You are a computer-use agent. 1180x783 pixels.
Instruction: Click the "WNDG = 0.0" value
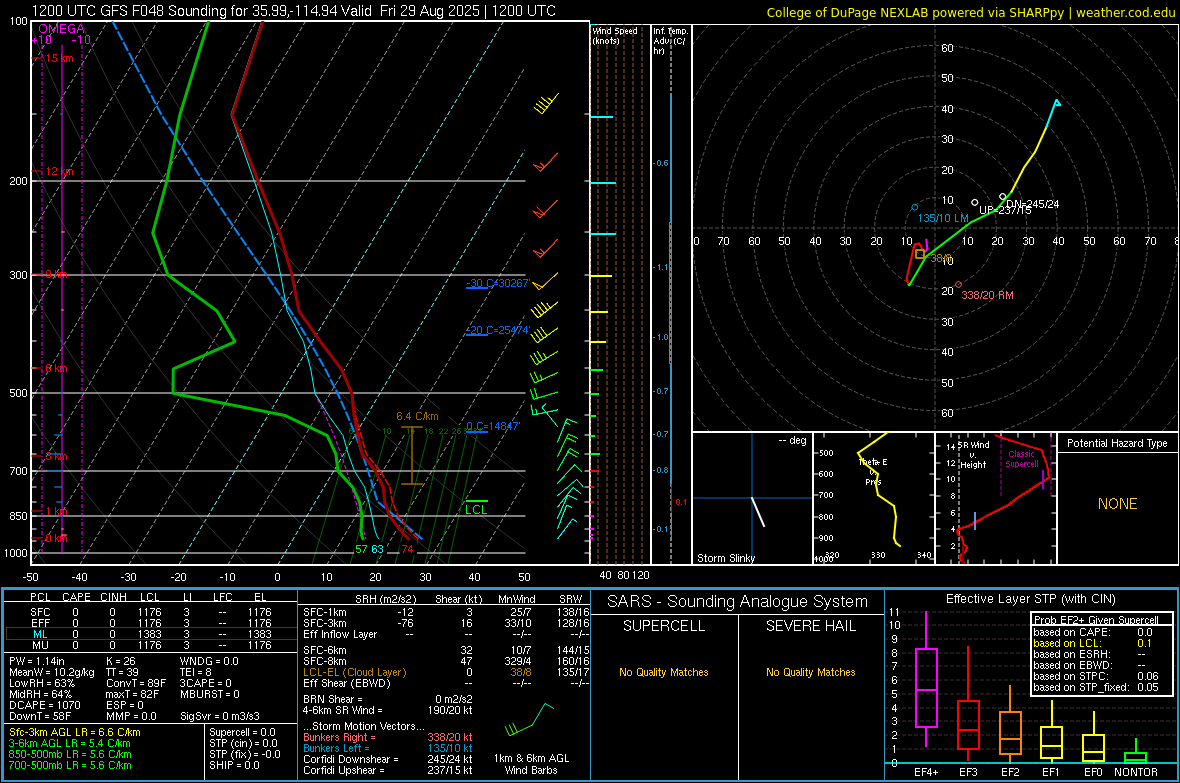pos(208,661)
